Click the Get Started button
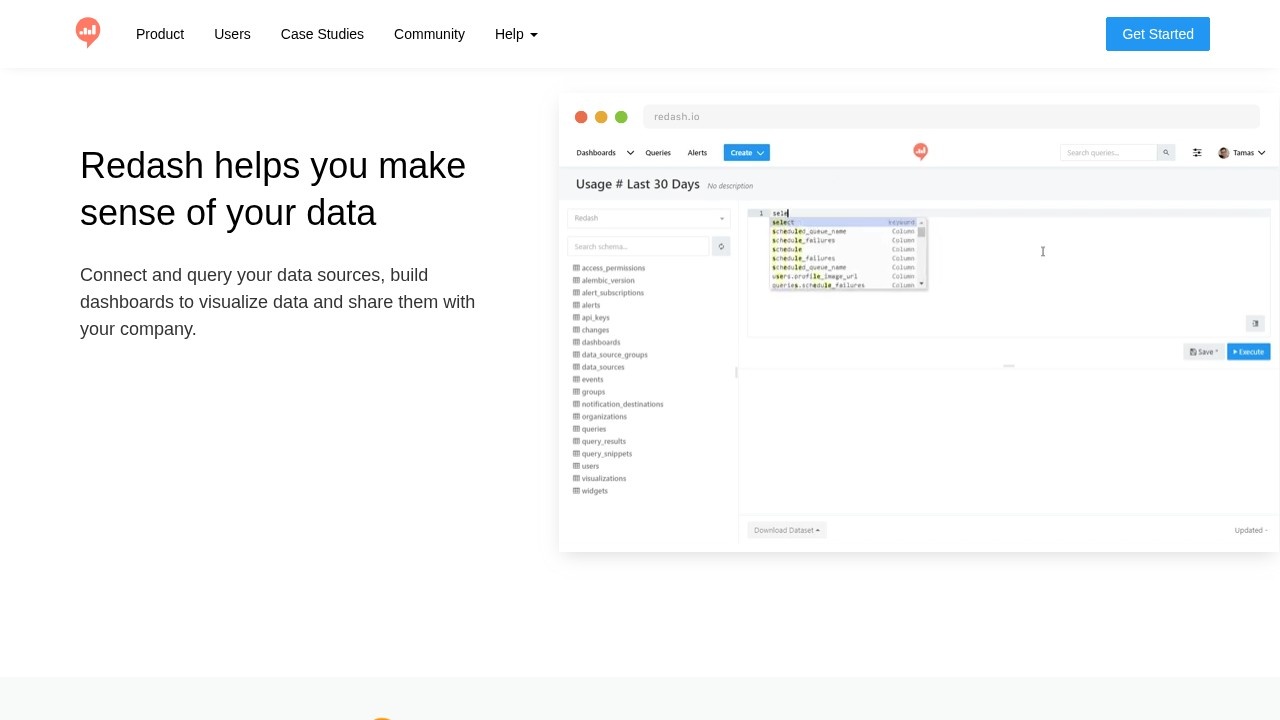This screenshot has width=1280, height=720. click(x=1158, y=34)
